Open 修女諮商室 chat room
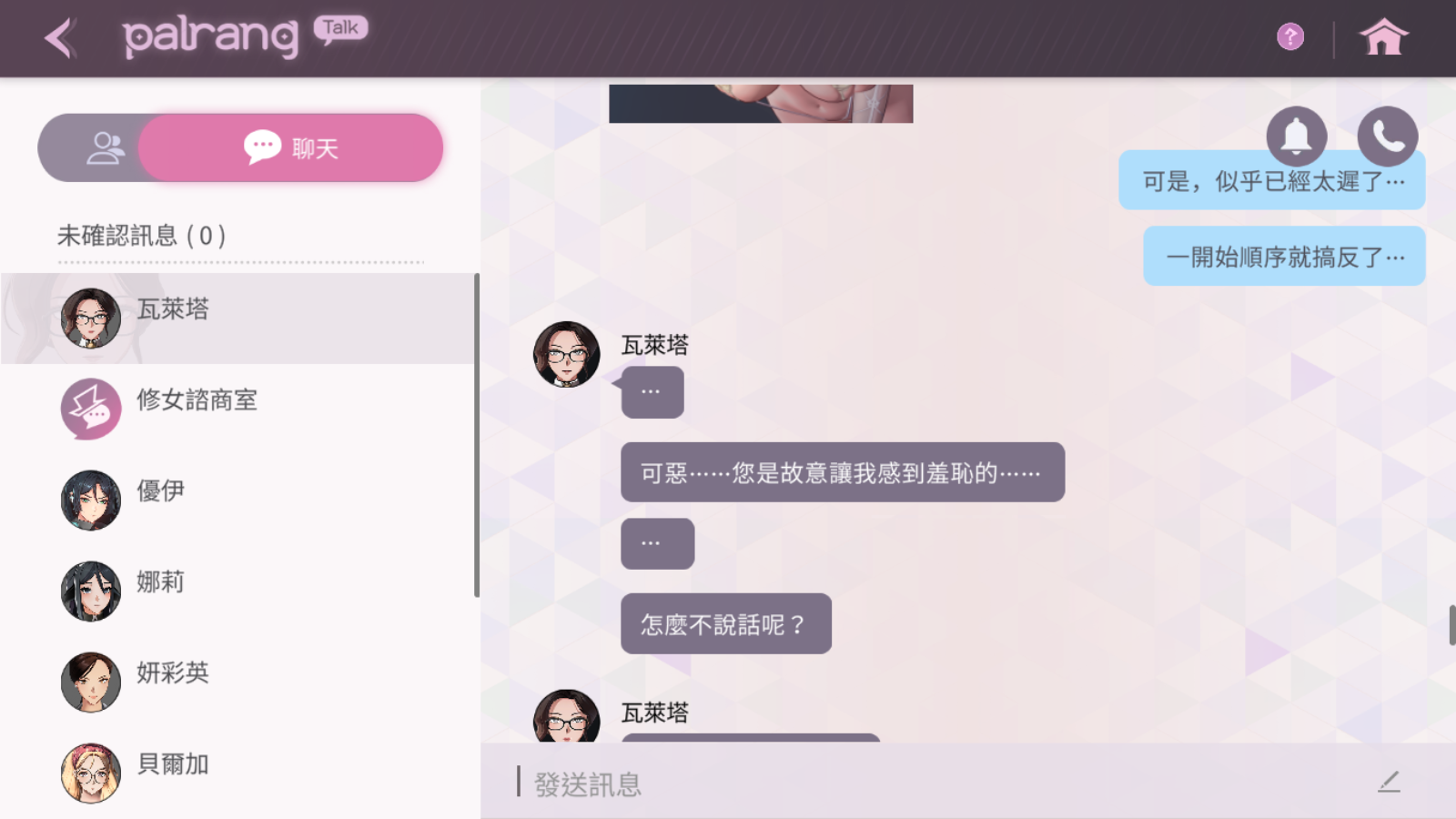Image resolution: width=1456 pixels, height=819 pixels. [x=238, y=409]
